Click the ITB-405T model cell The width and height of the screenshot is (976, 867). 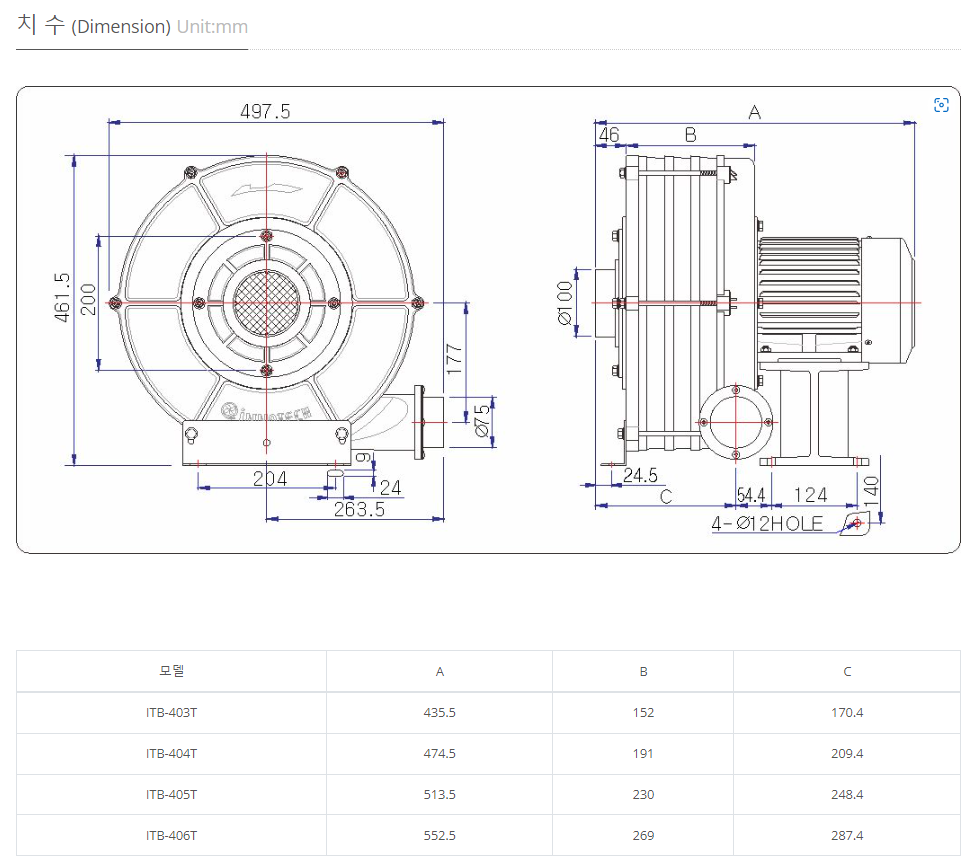coord(171,795)
